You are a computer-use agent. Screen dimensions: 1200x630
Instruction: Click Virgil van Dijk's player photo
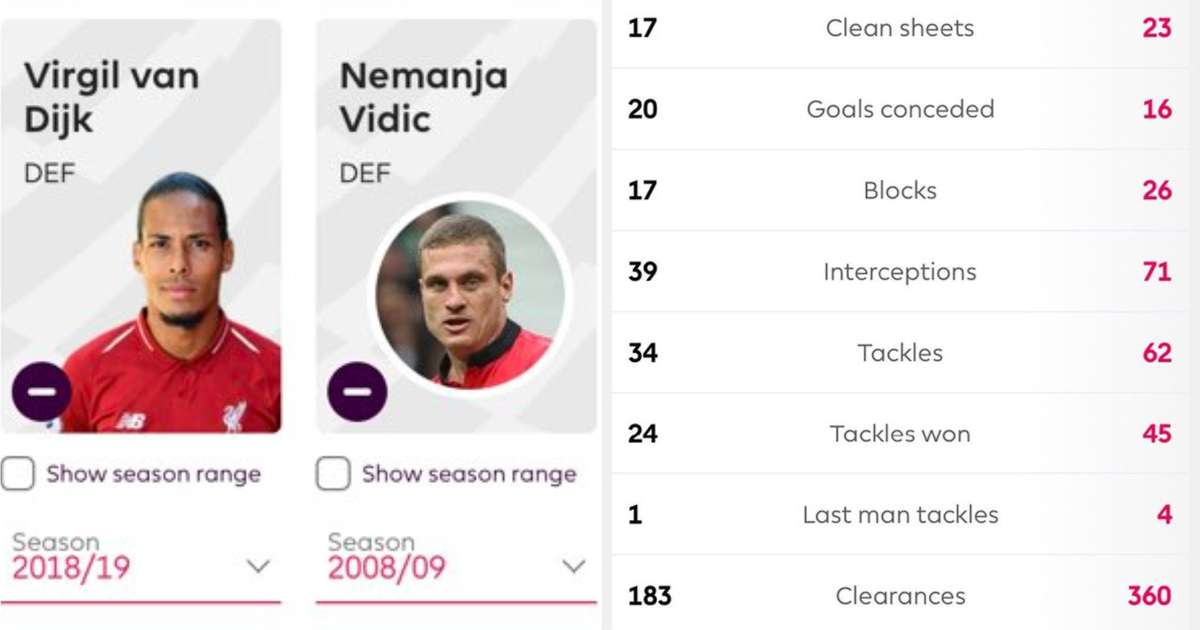(180, 300)
